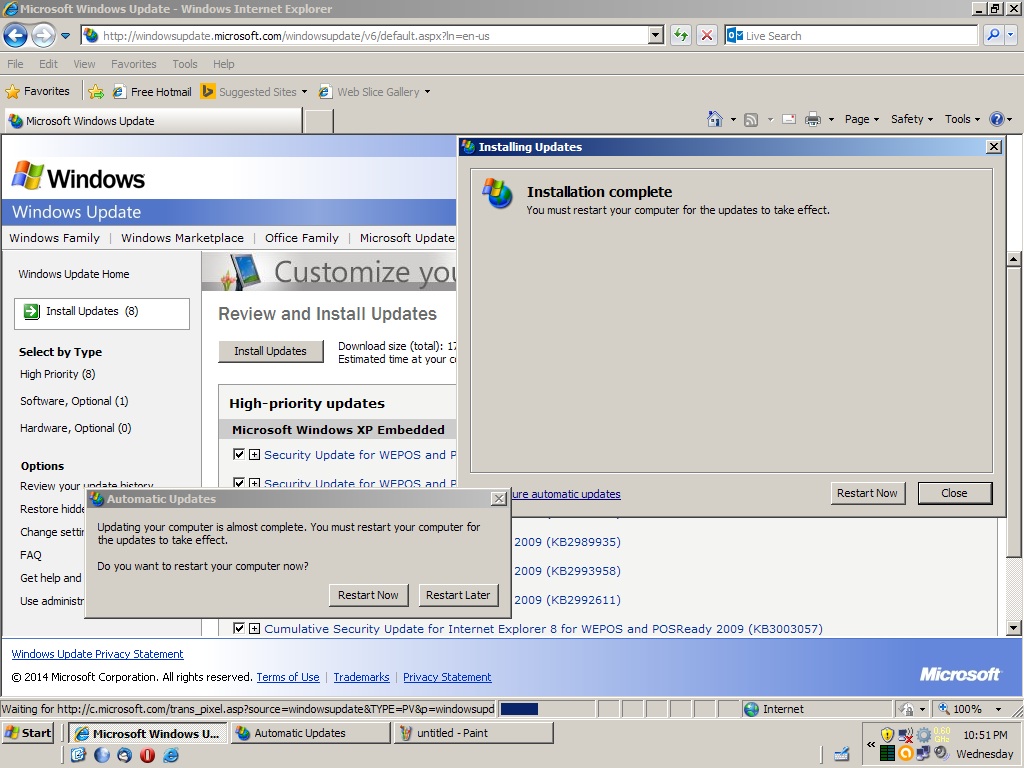Click inside the address bar URL field
Viewport: 1024px width, 768px height.
coord(372,35)
